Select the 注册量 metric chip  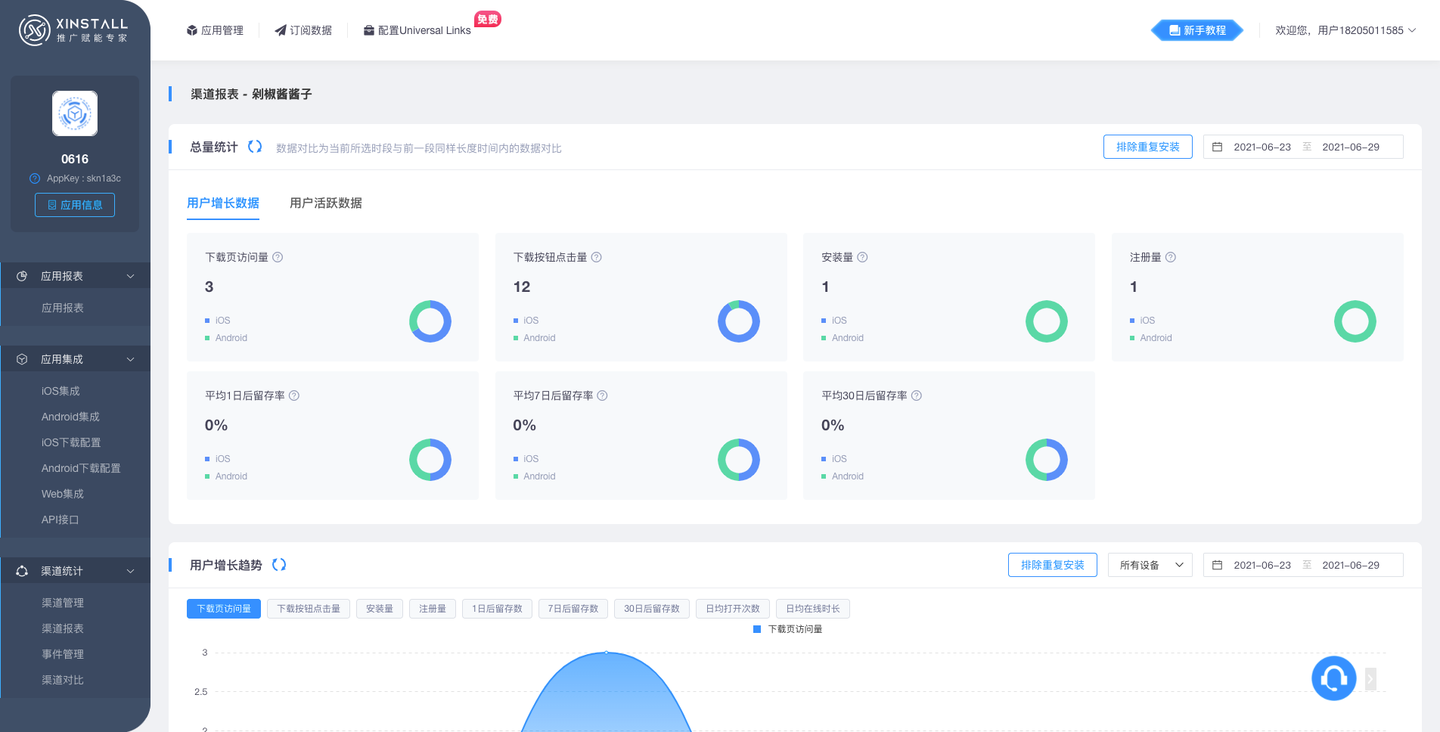point(432,608)
